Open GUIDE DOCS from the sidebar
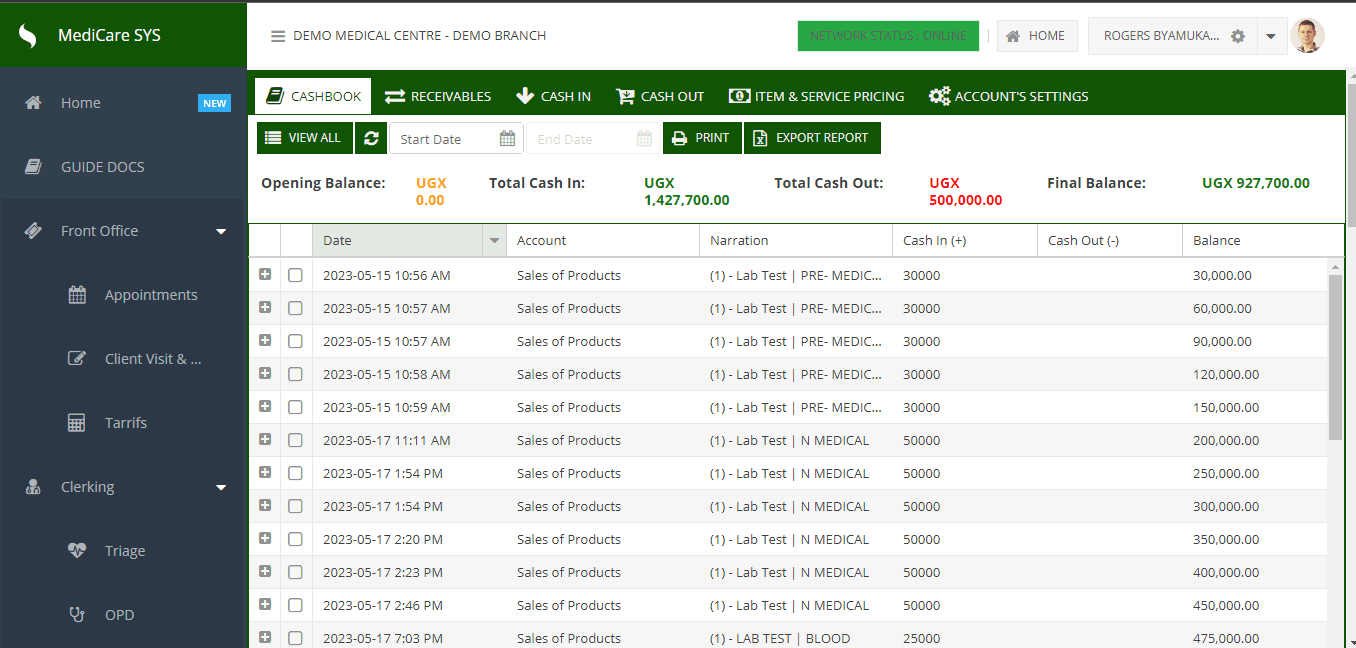This screenshot has height=648, width=1356. coord(102,167)
